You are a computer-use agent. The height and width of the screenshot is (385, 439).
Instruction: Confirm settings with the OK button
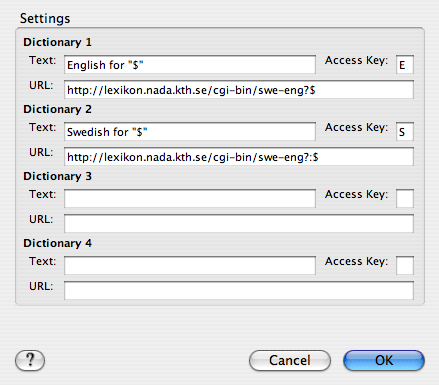[384, 360]
